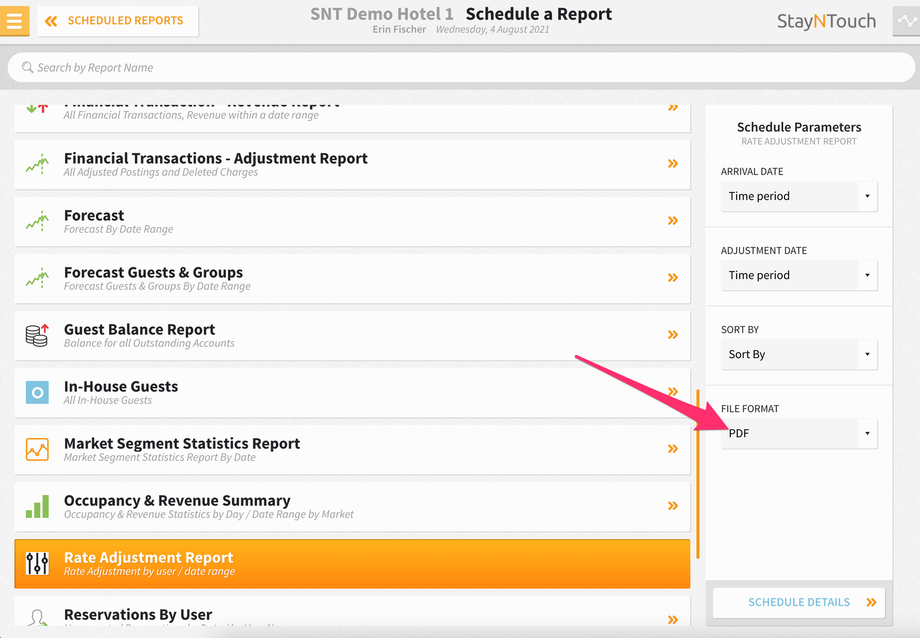Open the hamburger main menu
The image size is (920, 638).
(14, 21)
